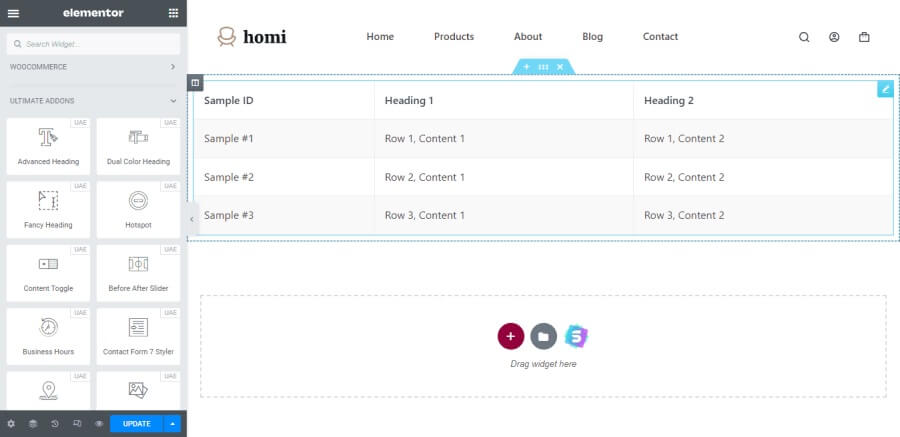Select the map pin widget
This screenshot has width=900, height=437.
(48, 390)
